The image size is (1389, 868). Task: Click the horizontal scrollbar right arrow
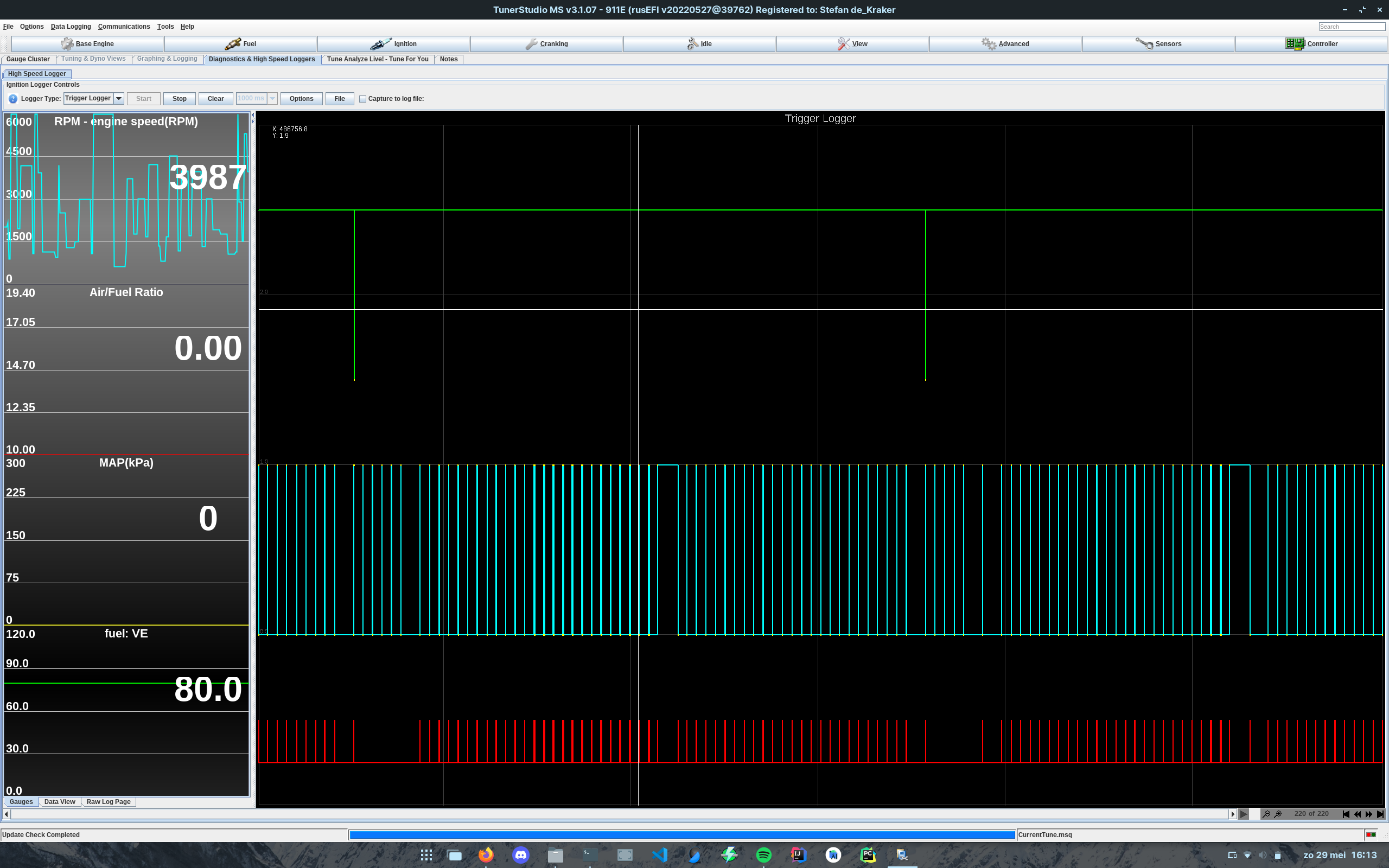[x=1232, y=814]
